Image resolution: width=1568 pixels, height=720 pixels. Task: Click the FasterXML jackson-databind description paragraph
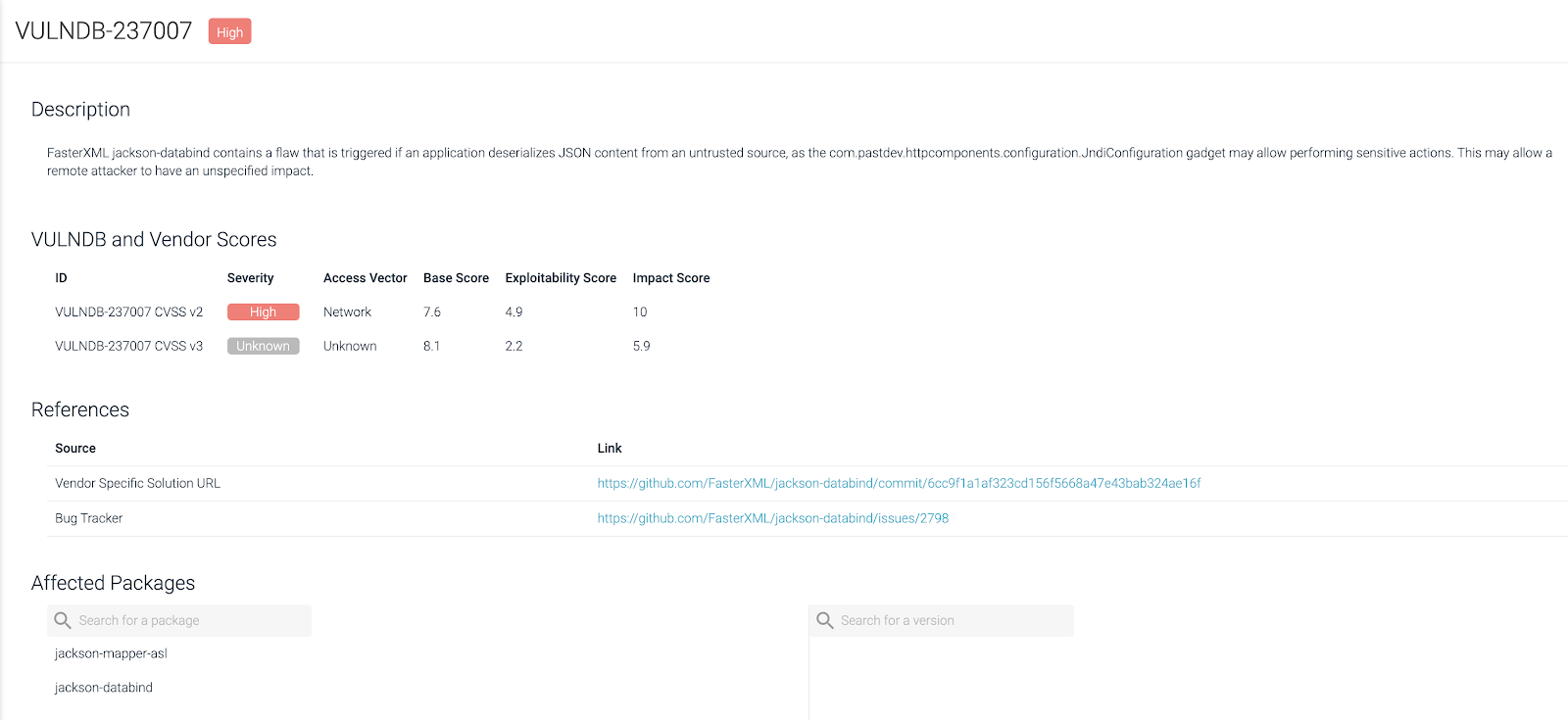point(799,162)
